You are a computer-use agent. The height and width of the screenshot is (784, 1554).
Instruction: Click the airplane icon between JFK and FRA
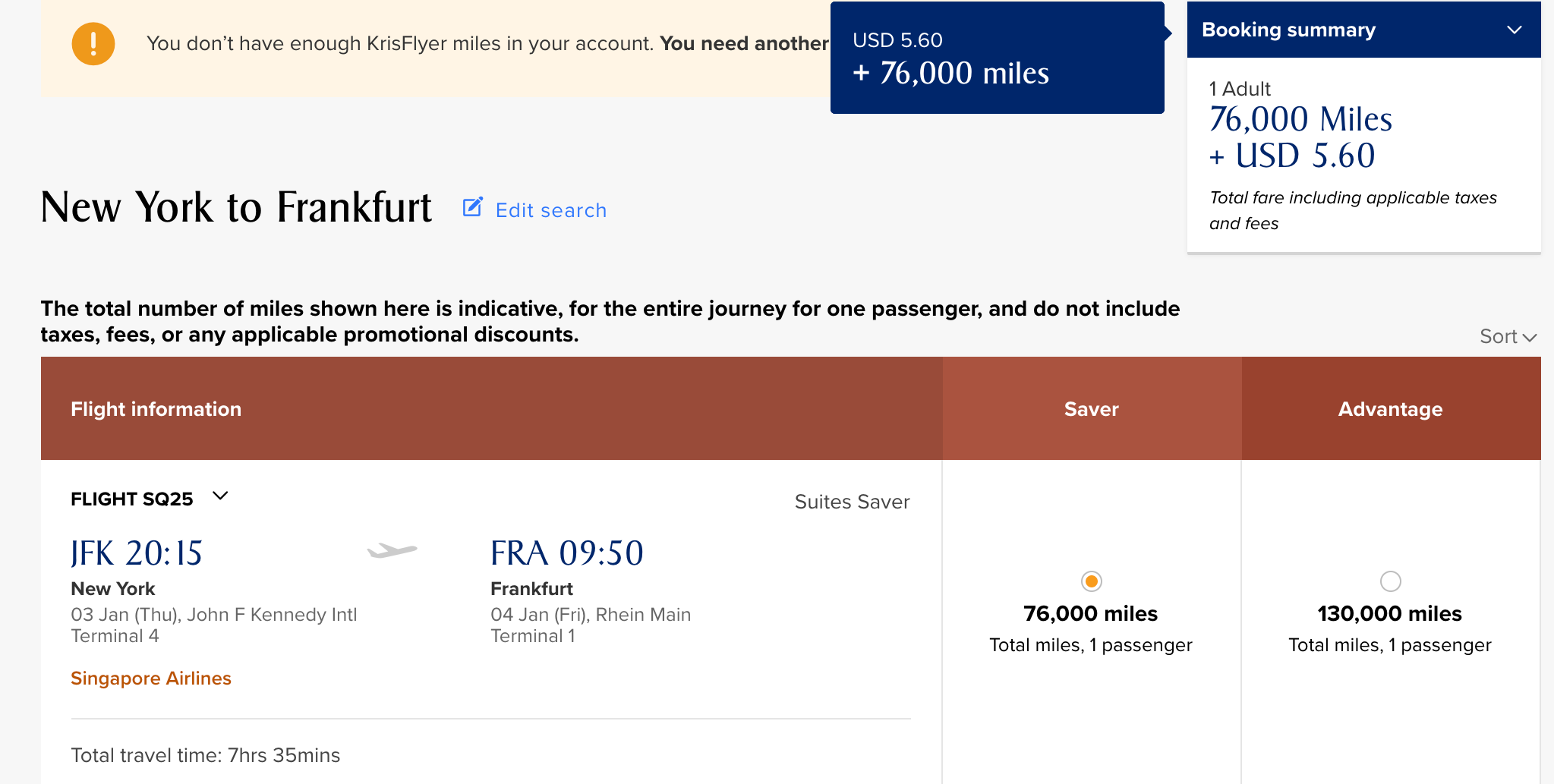(x=392, y=550)
